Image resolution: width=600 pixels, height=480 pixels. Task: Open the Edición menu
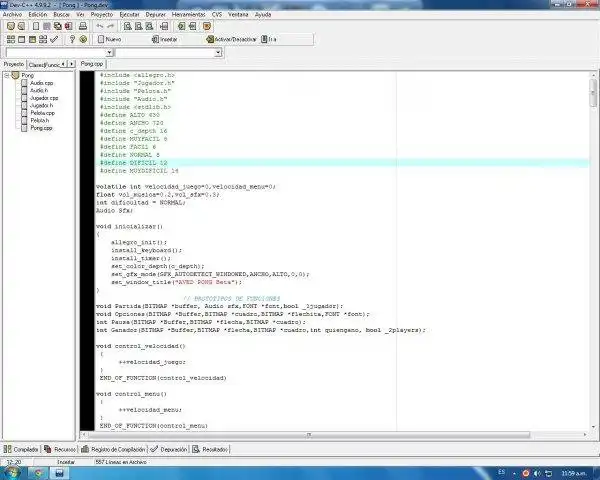tap(38, 15)
